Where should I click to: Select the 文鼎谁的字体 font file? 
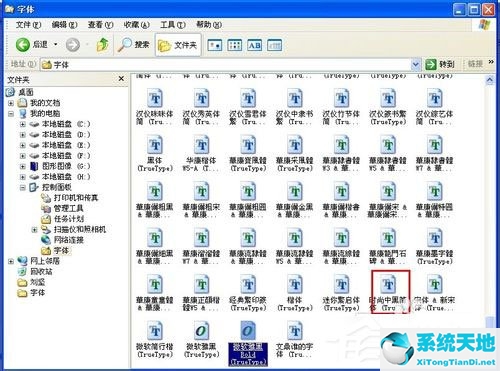pyautogui.click(x=295, y=340)
